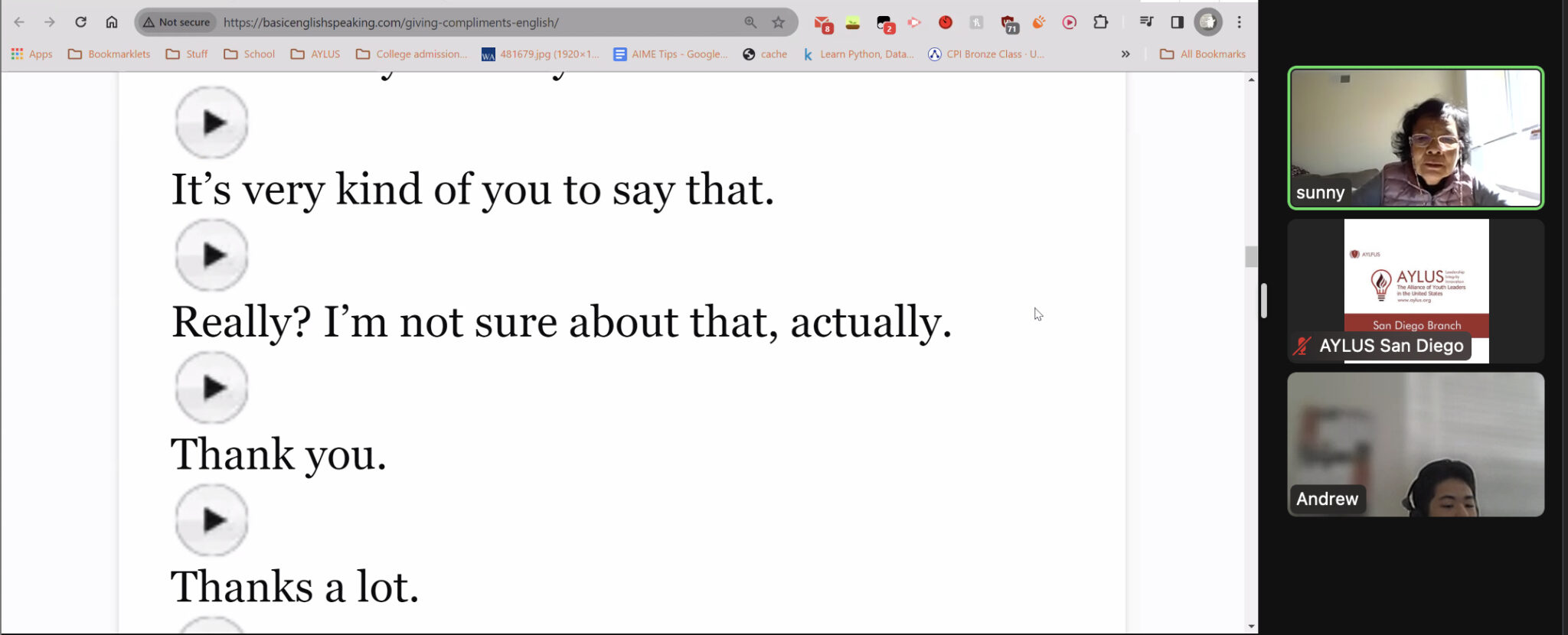Open the cache bookmark
This screenshot has width=1568, height=635.
[x=765, y=54]
